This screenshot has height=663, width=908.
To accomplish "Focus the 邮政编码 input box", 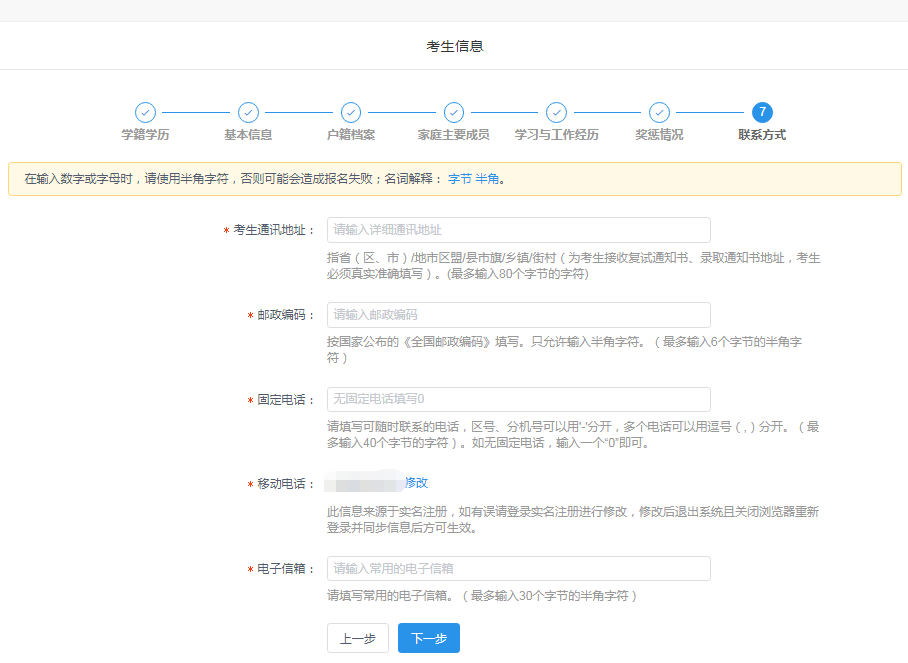I will 518,315.
